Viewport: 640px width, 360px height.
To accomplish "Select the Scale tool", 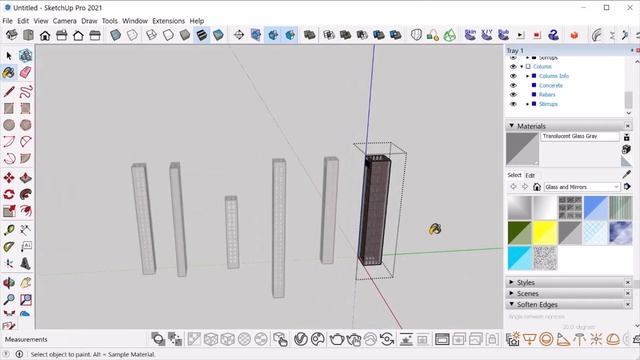I will click(x=9, y=211).
